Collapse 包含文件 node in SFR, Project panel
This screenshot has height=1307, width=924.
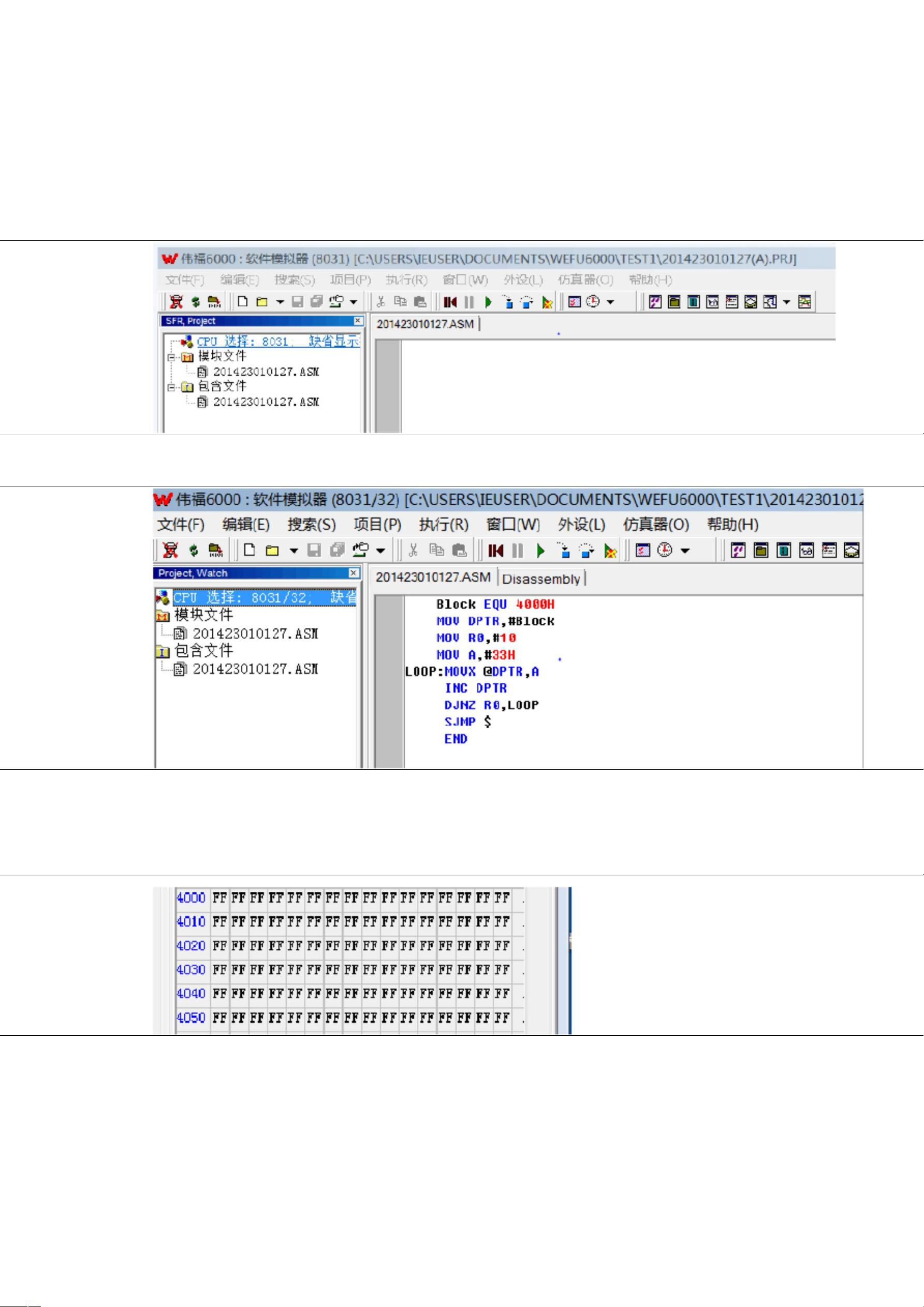point(171,388)
